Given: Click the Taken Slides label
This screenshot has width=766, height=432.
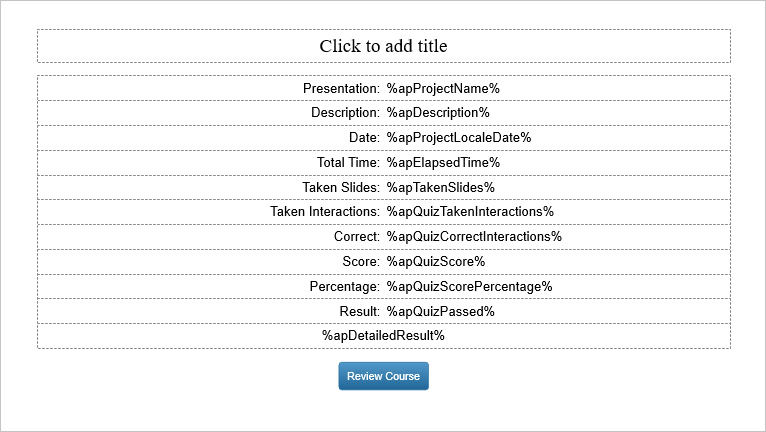Looking at the screenshot, I should point(340,187).
